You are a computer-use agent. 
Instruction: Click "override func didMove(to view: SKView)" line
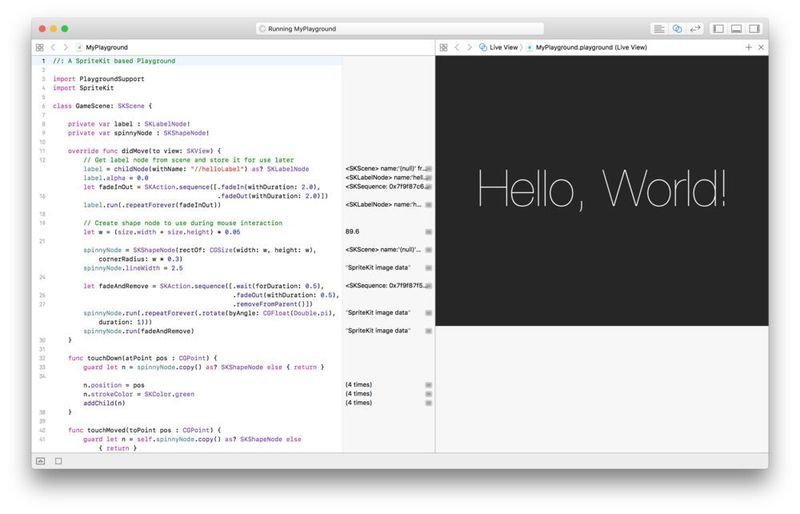pos(144,151)
